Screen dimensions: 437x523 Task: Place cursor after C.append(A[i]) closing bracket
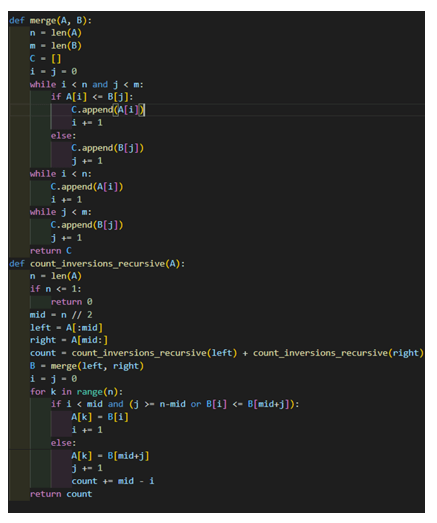click(144, 110)
